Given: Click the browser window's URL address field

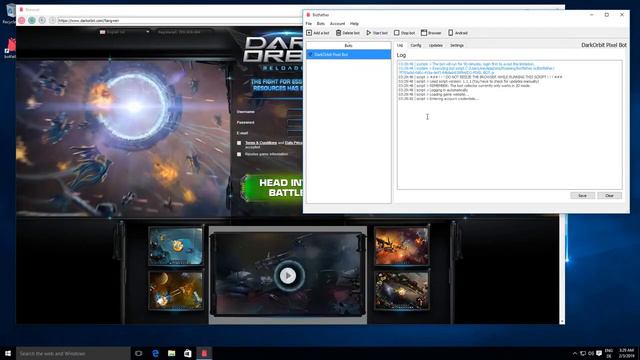Looking at the screenshot, I should point(180,20).
